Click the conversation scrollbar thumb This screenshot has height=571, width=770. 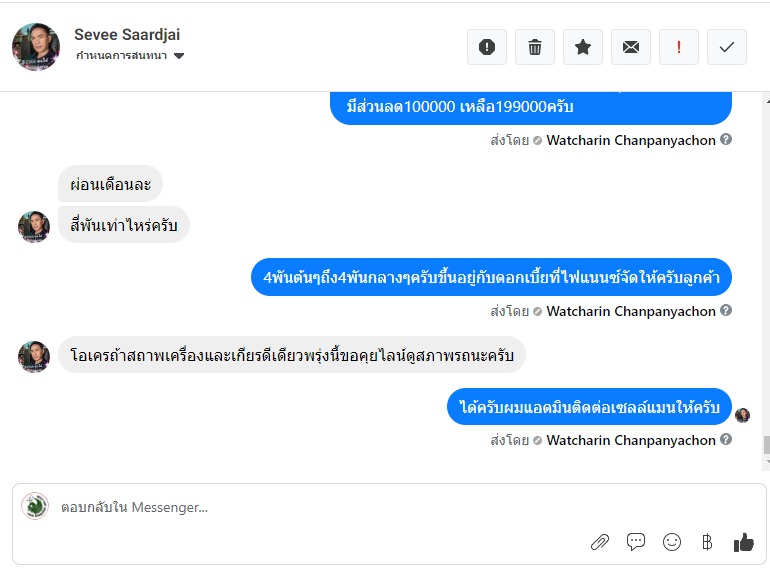[x=766, y=445]
